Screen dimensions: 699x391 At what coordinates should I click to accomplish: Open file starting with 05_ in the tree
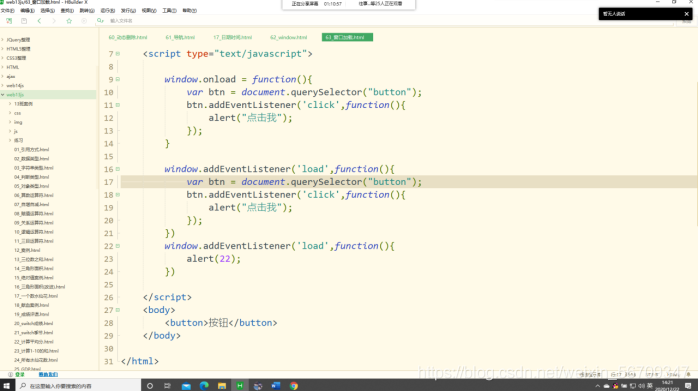pos(31,186)
